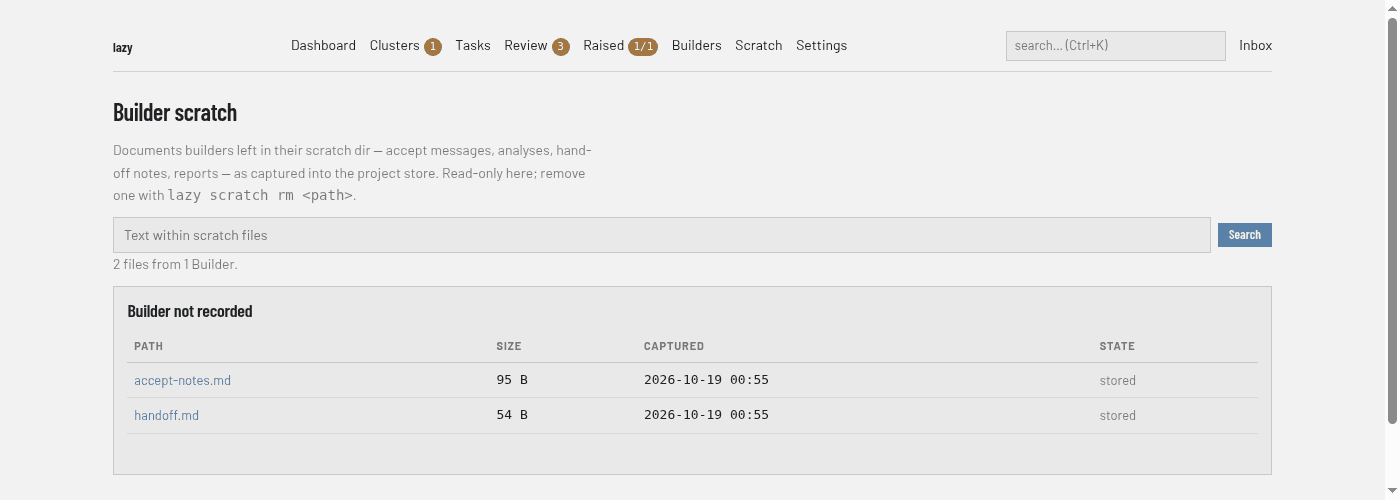1400x500 pixels.
Task: Go to the Builders page
Action: [697, 45]
